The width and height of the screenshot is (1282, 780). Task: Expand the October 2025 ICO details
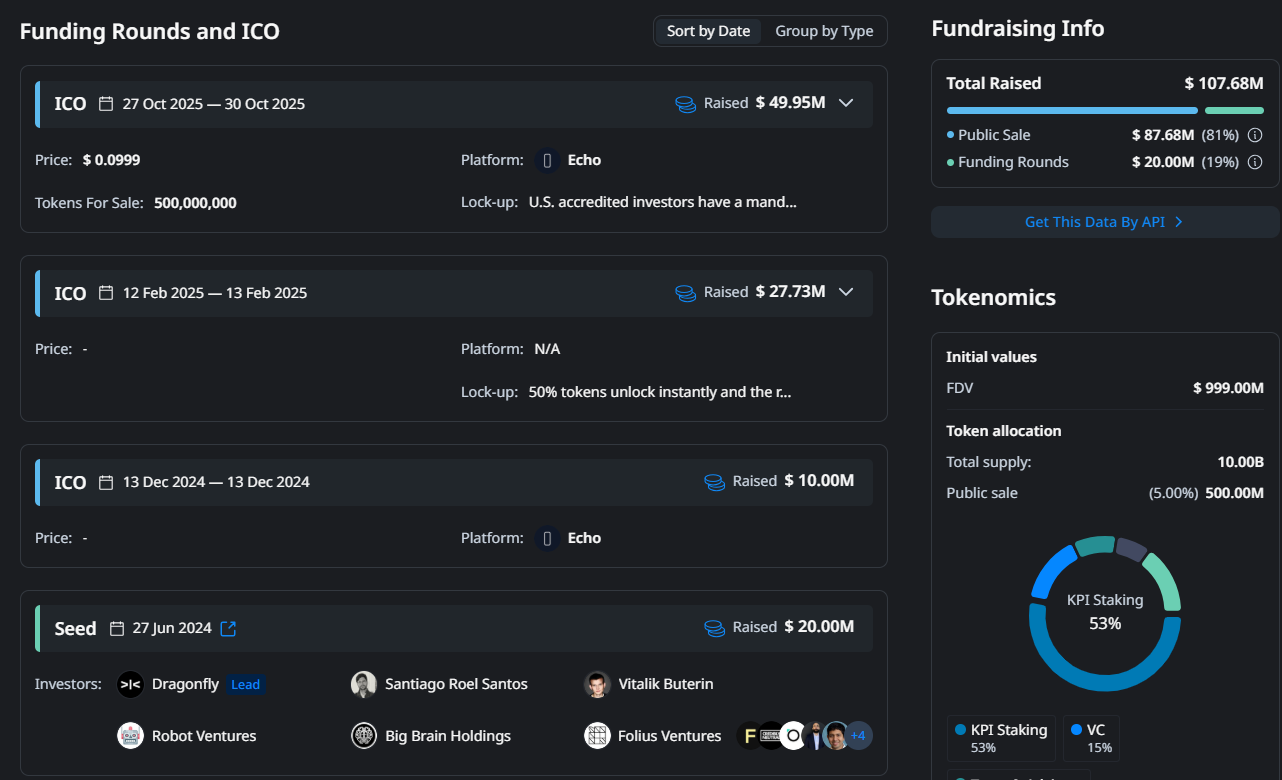point(846,103)
